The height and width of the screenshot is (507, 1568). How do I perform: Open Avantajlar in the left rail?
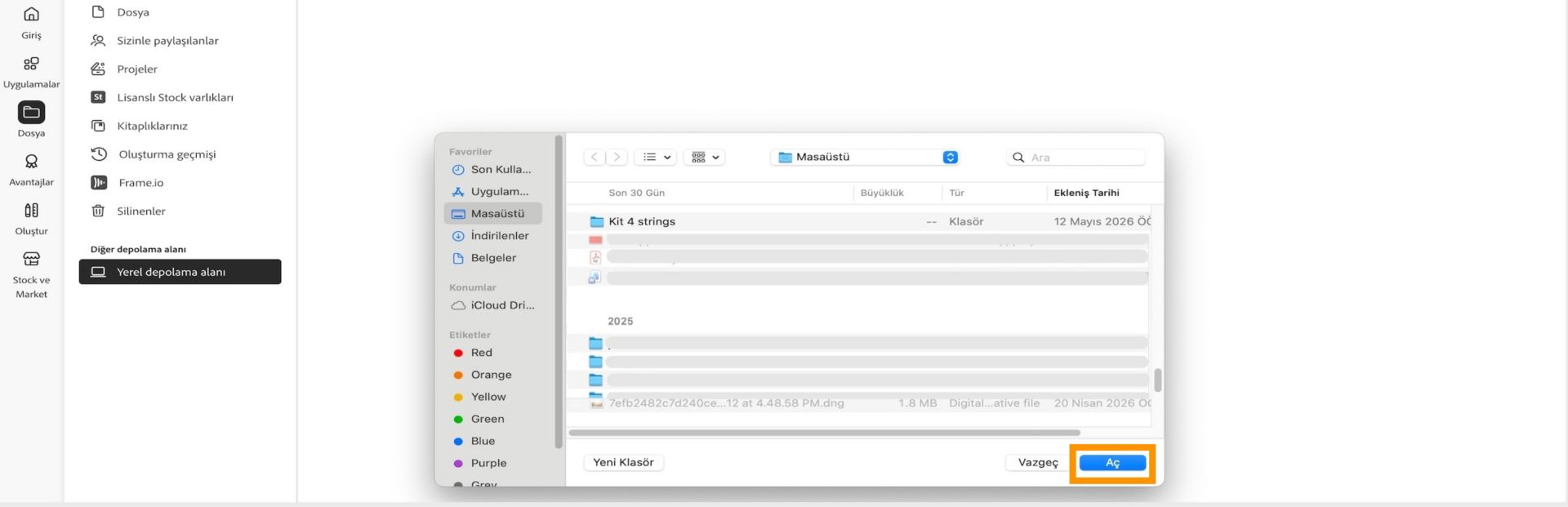click(x=31, y=170)
